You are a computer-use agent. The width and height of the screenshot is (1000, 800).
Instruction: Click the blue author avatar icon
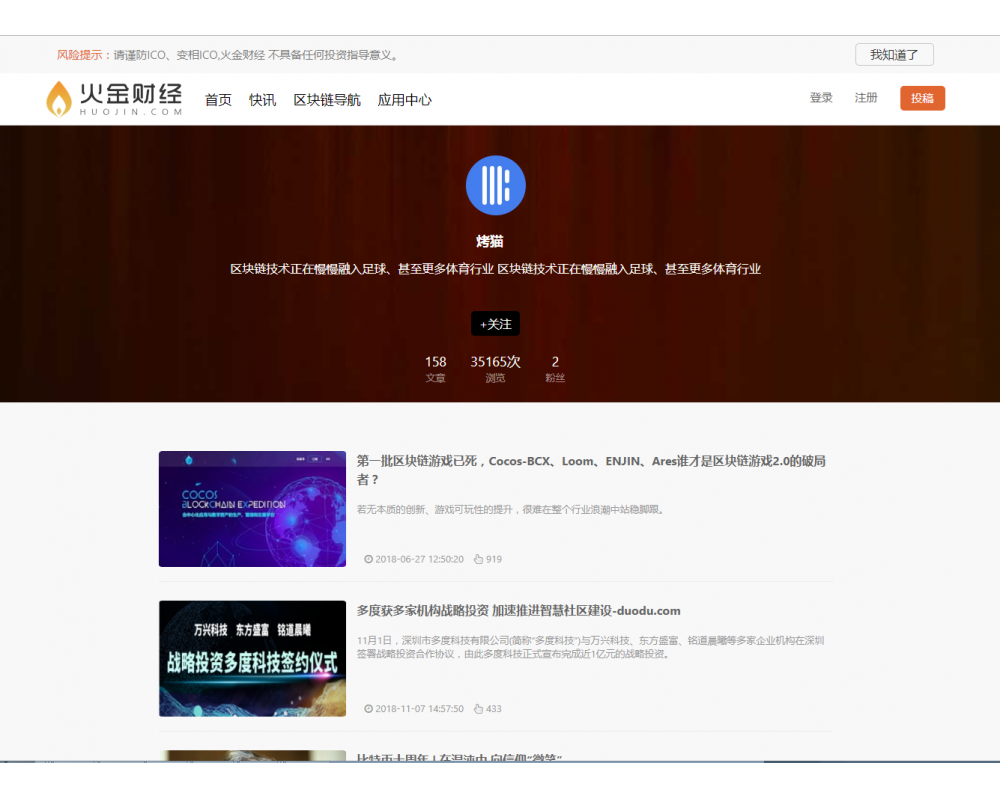(x=496, y=186)
